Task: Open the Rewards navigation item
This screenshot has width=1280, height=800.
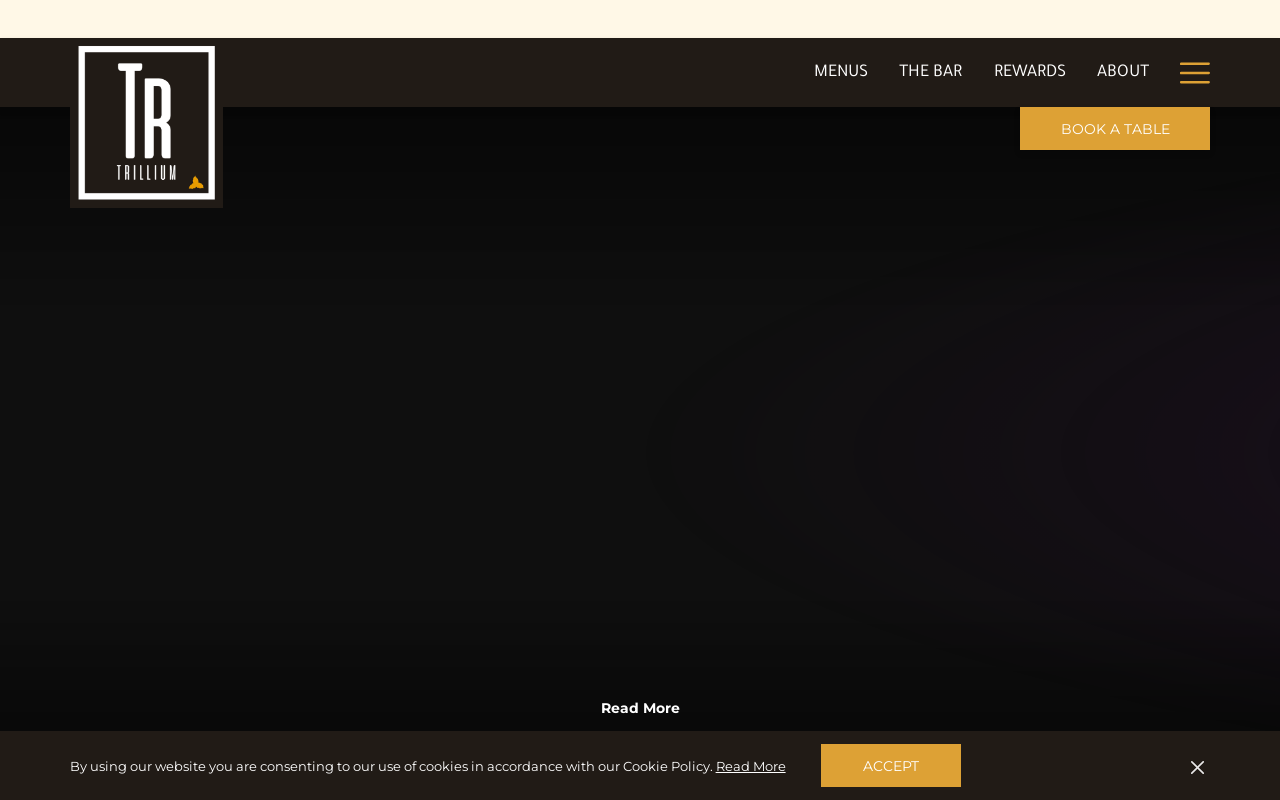Action: point(1029,71)
